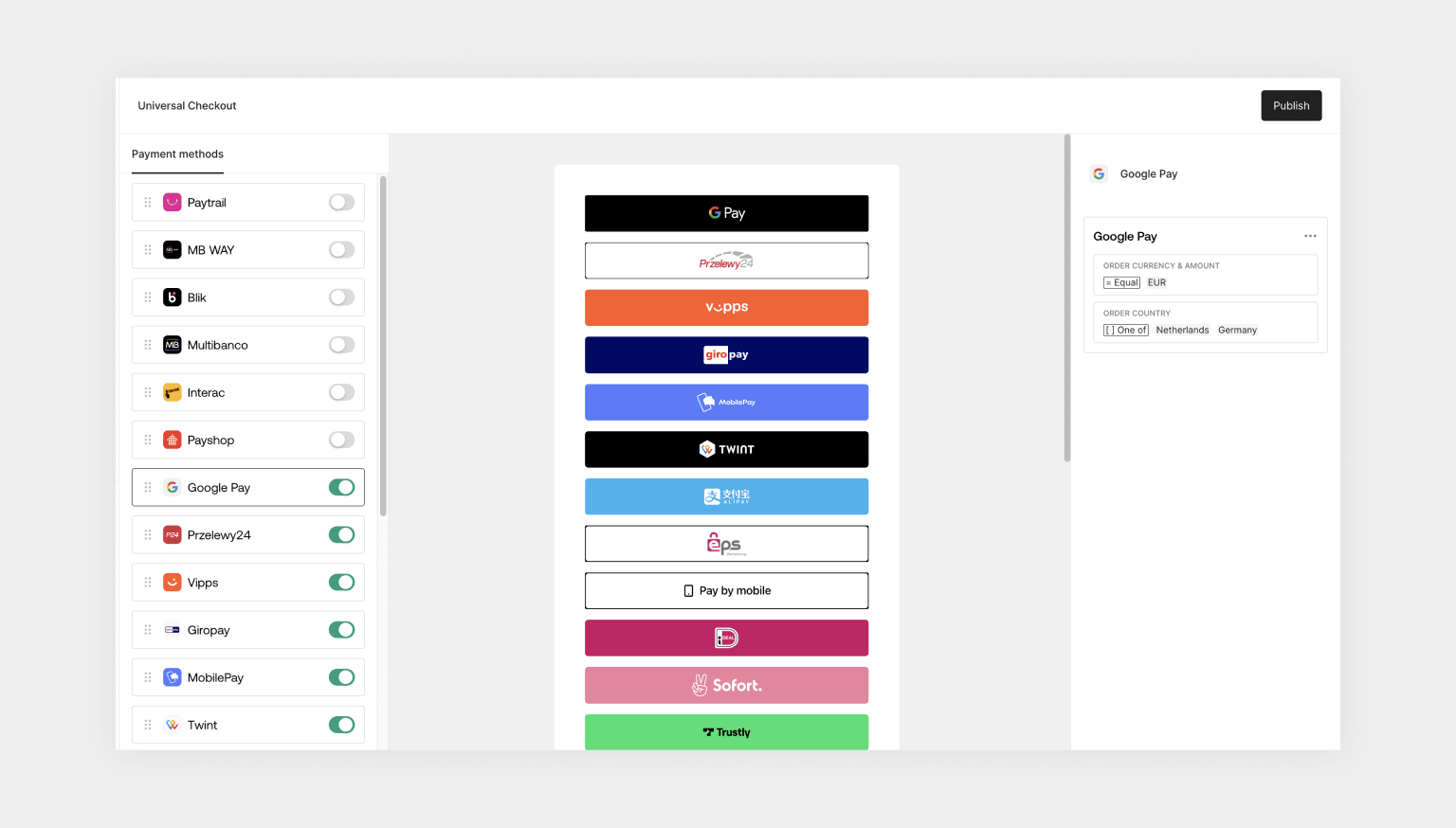Open the Google Pay card options menu

pos(1310,236)
